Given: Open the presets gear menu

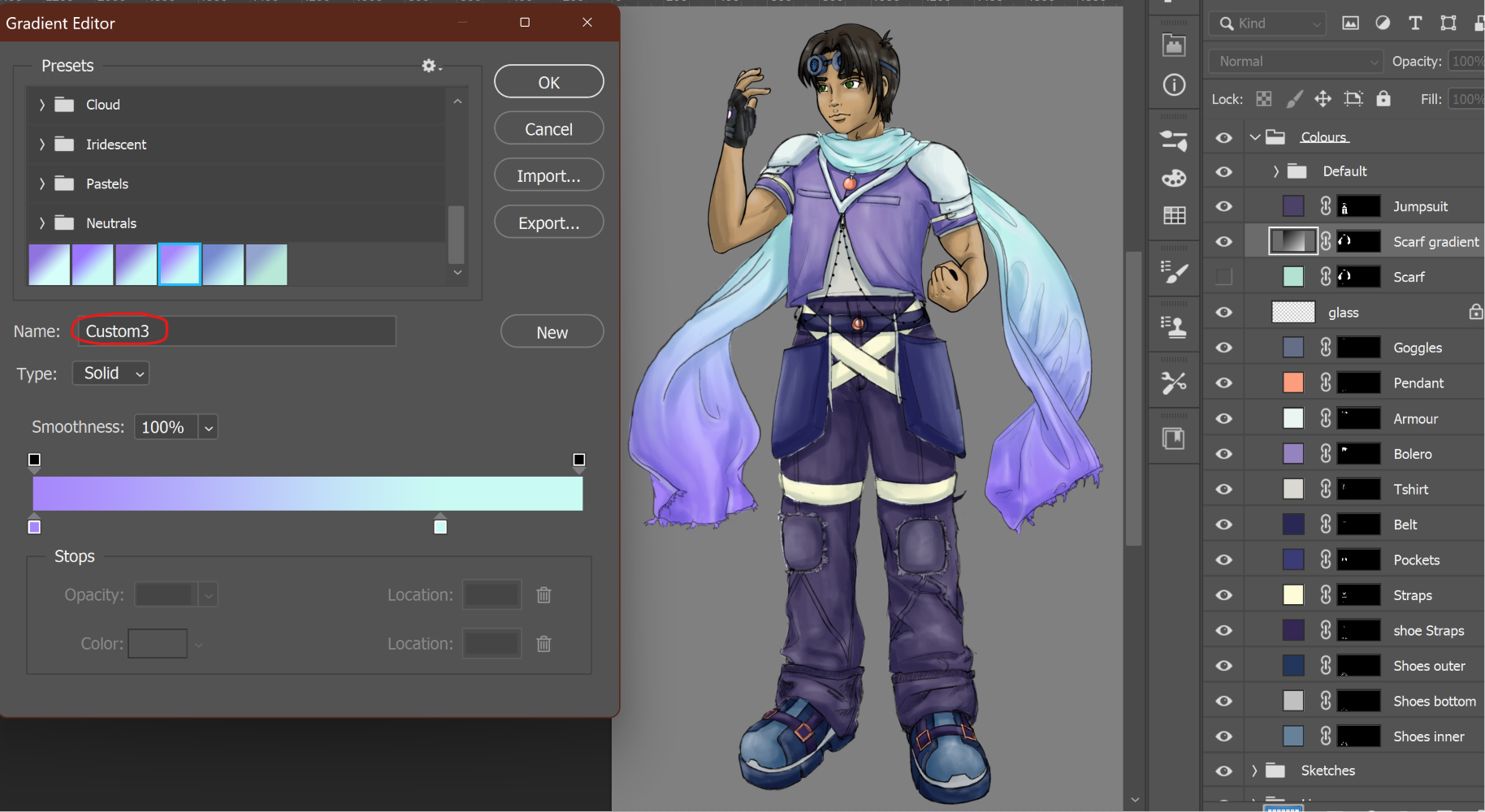Looking at the screenshot, I should tap(431, 66).
